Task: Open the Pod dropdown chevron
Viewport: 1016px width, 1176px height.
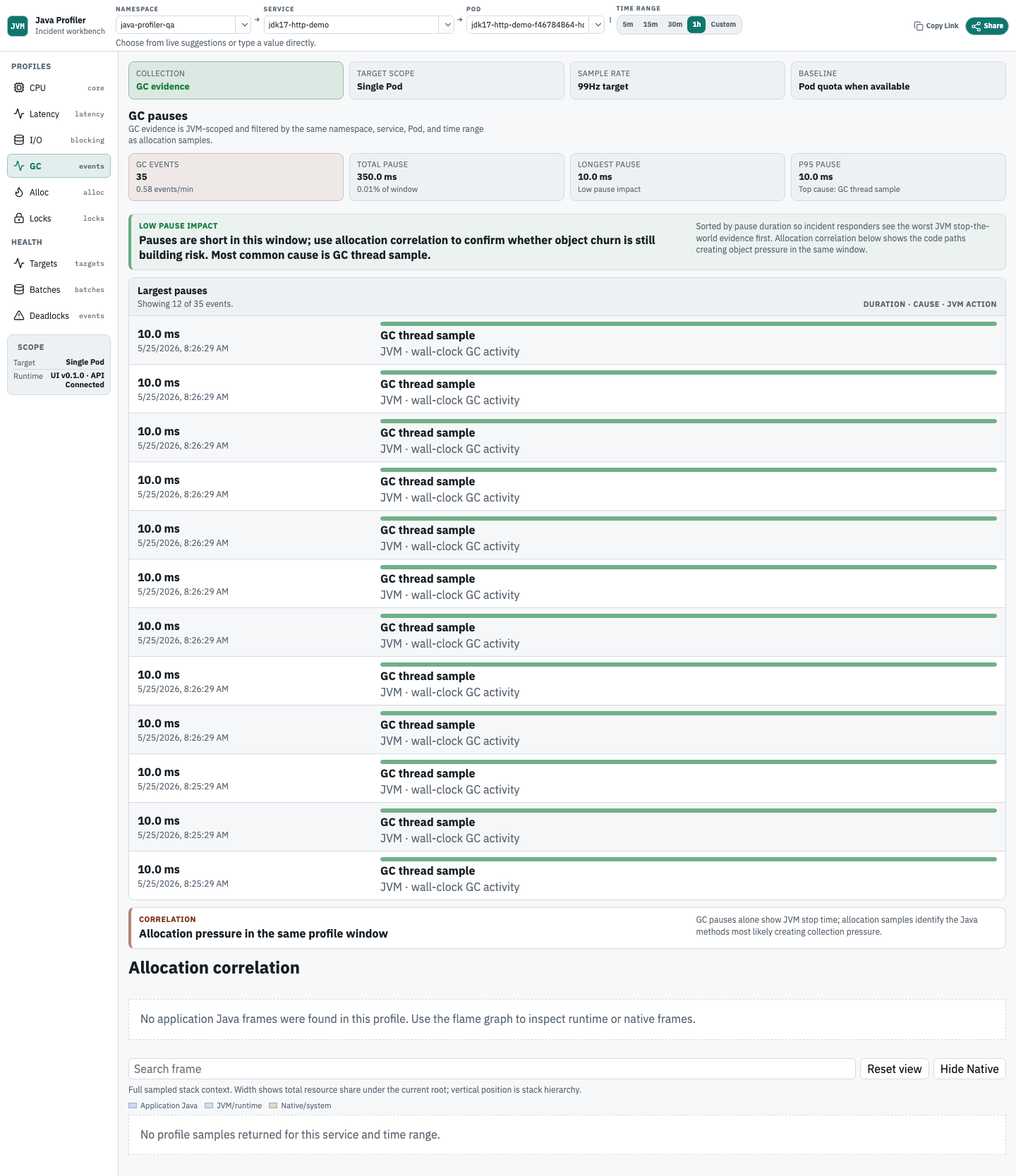Action: tap(598, 25)
